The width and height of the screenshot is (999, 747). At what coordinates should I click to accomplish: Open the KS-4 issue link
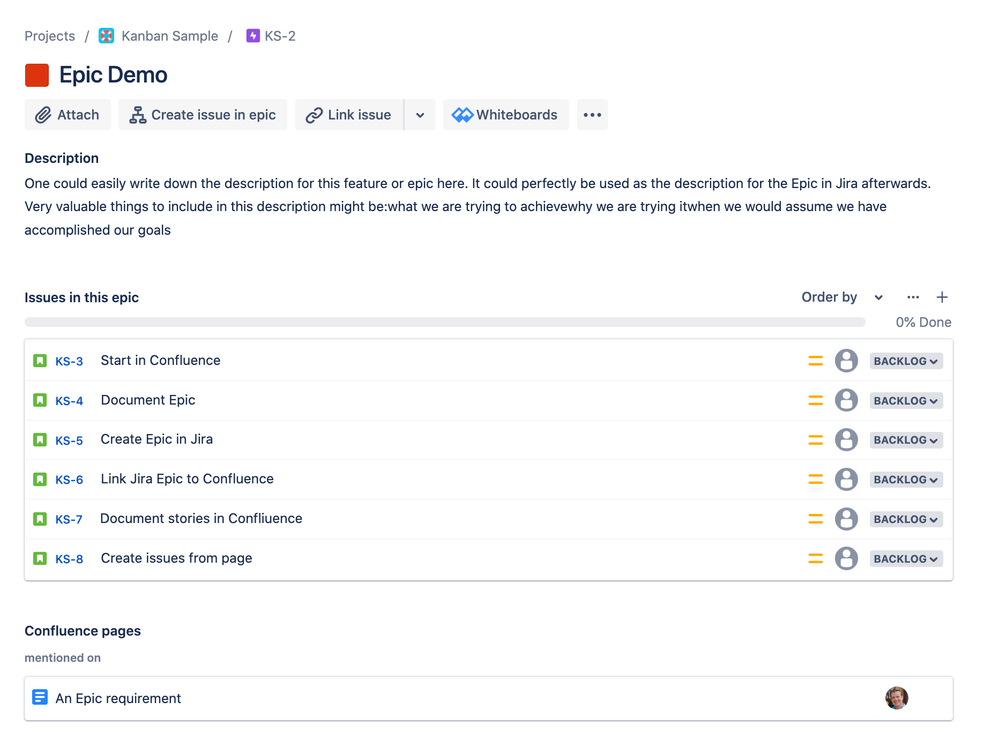pyautogui.click(x=69, y=401)
